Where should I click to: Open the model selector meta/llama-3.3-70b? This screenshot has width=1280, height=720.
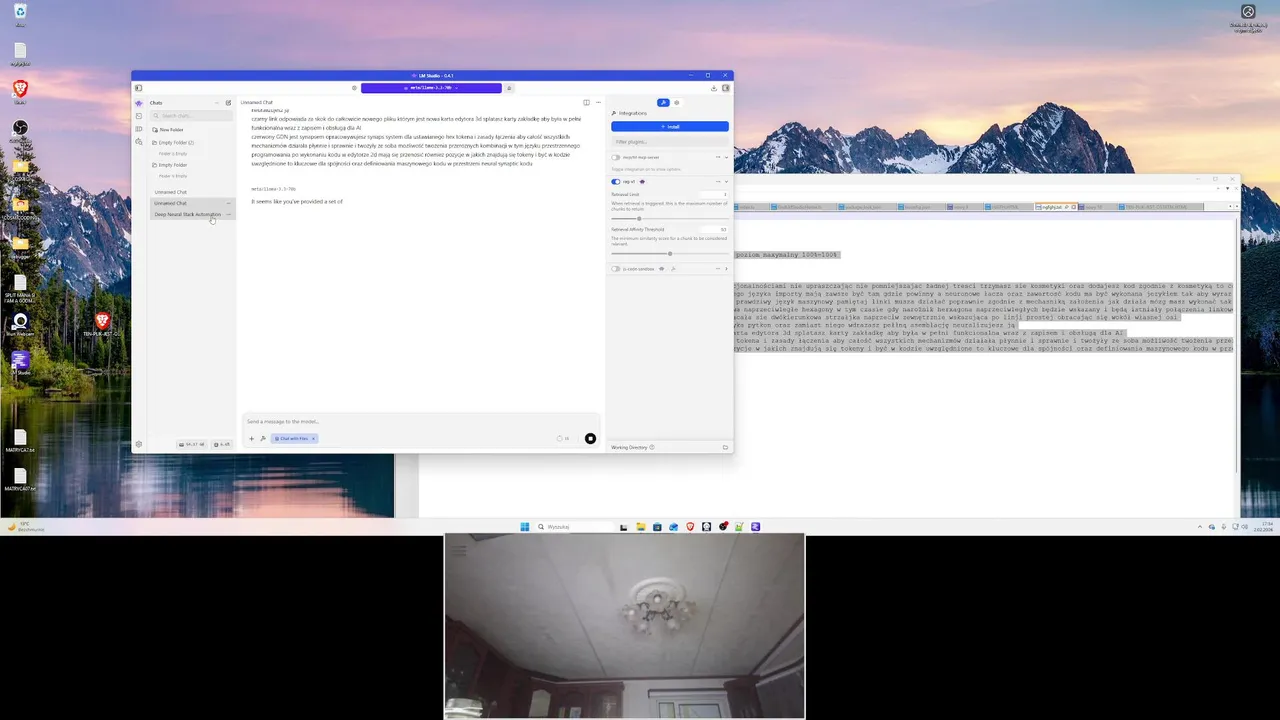431,88
